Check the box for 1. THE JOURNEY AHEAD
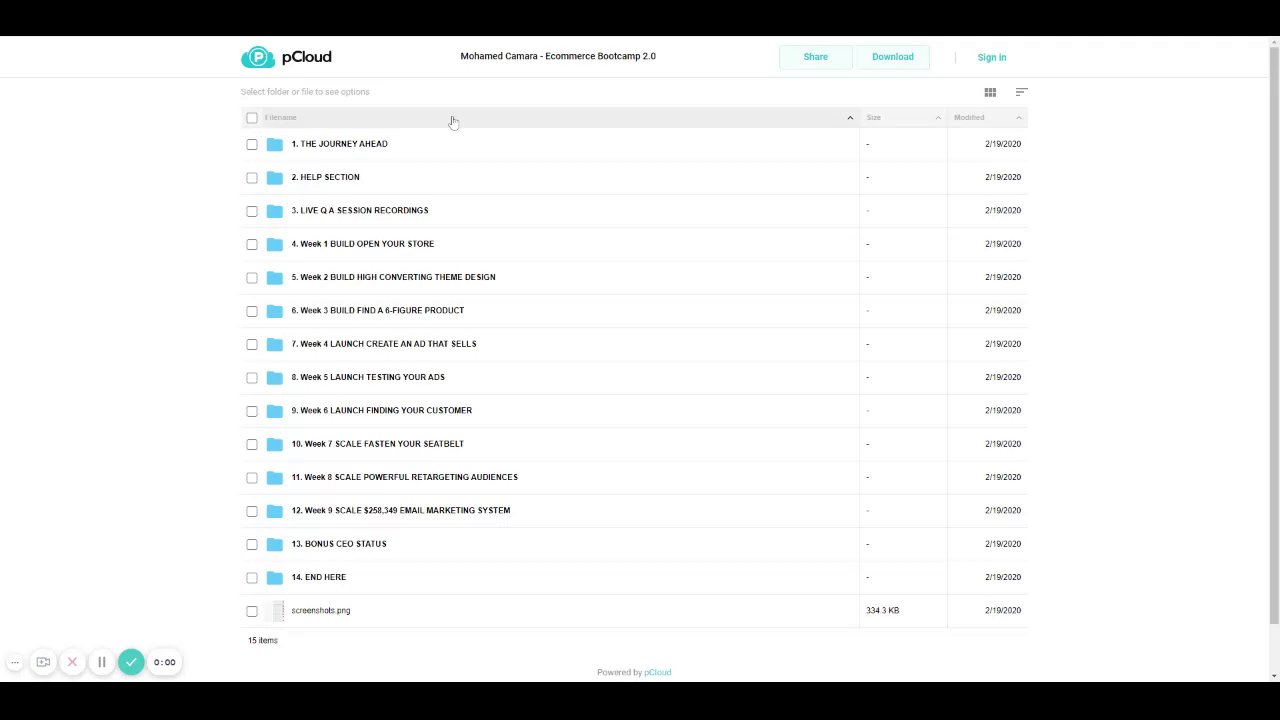Image resolution: width=1280 pixels, height=720 pixels. [252, 144]
